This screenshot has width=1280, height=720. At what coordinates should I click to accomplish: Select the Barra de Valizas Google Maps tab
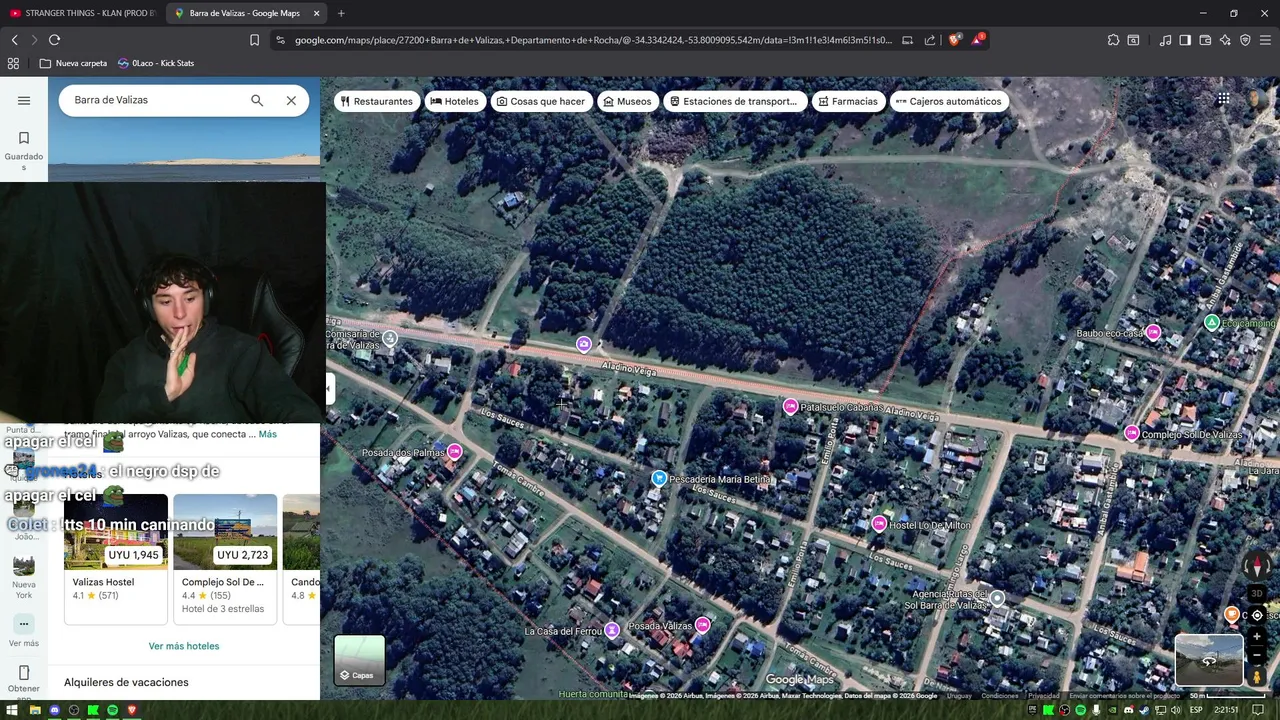pos(246,13)
